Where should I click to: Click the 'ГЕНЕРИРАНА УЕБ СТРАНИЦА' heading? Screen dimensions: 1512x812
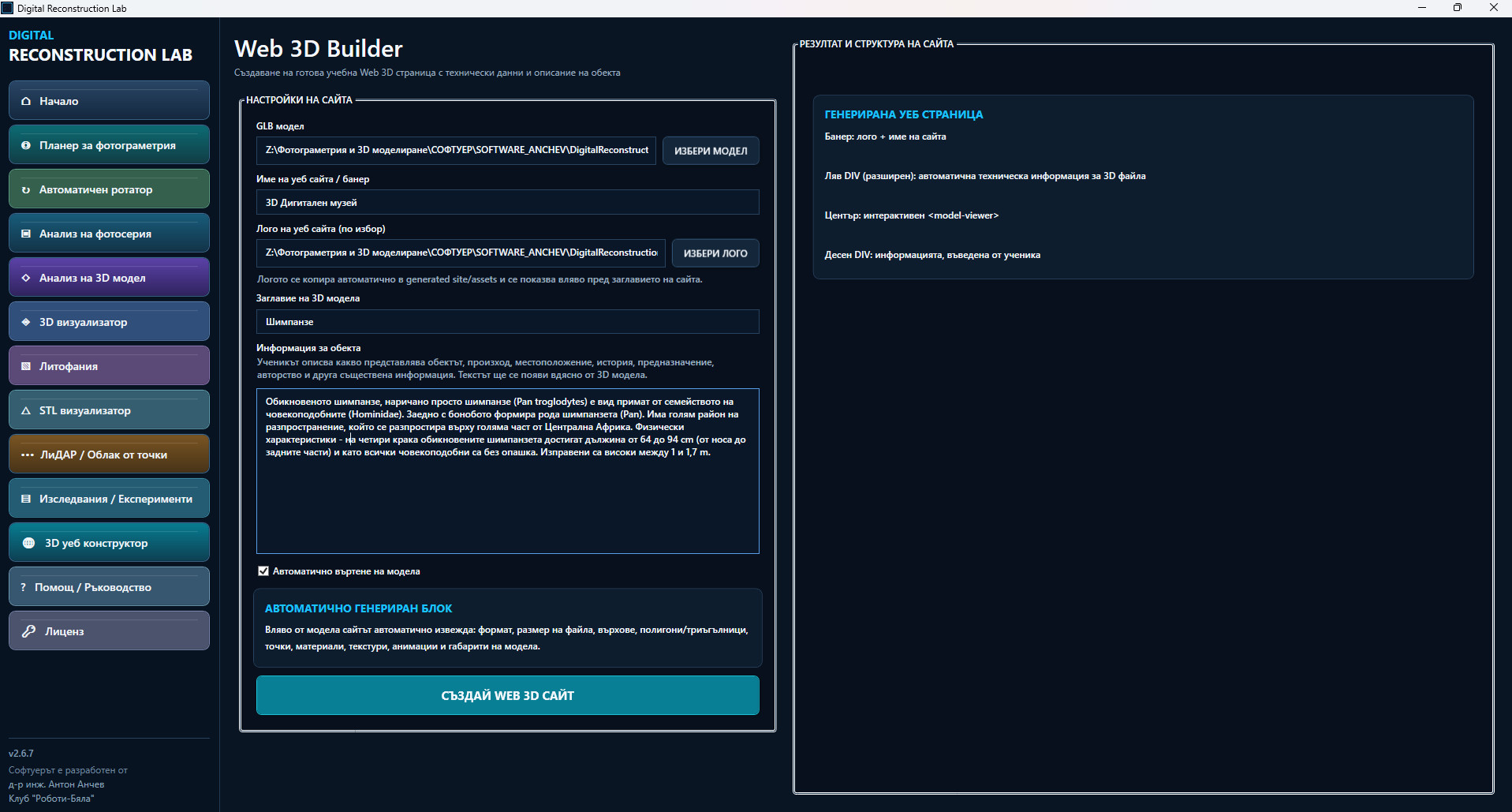(x=904, y=114)
